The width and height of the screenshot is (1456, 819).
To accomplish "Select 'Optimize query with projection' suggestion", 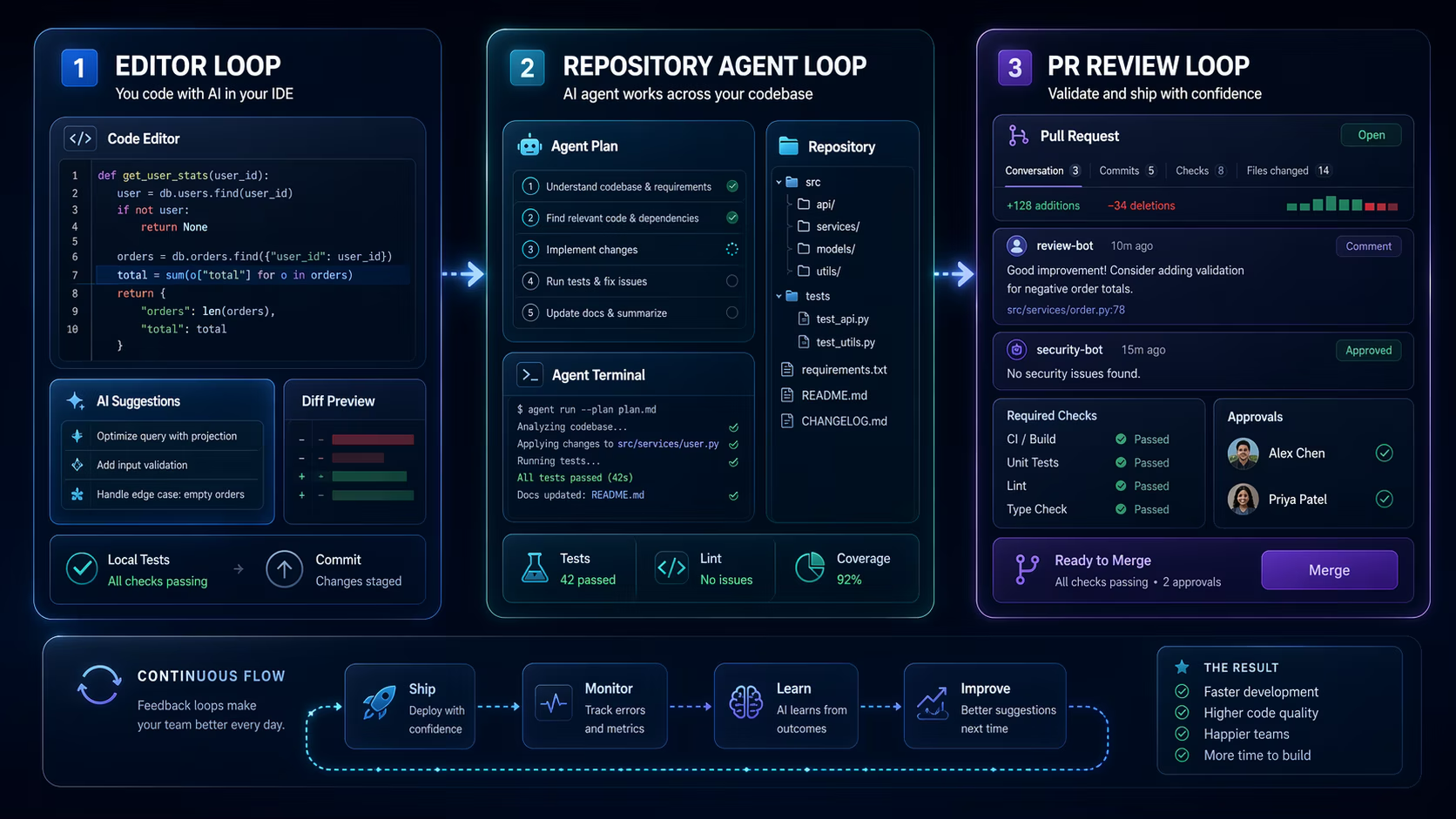I will [162, 436].
